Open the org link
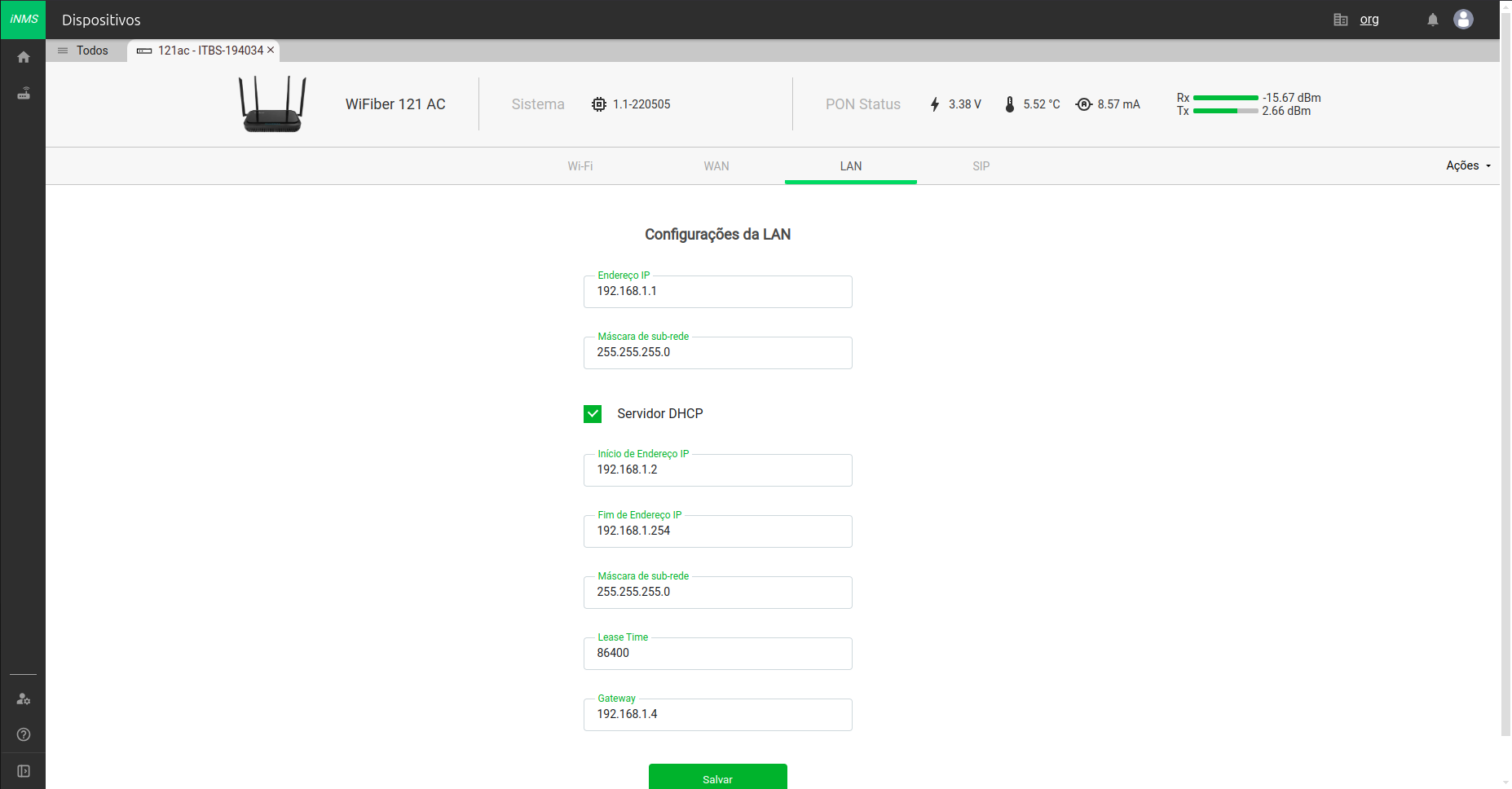 [1369, 20]
